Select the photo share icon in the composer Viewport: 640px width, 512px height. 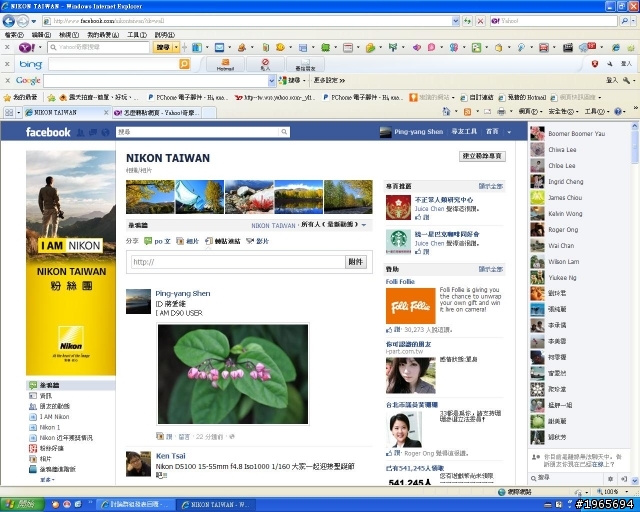point(180,241)
